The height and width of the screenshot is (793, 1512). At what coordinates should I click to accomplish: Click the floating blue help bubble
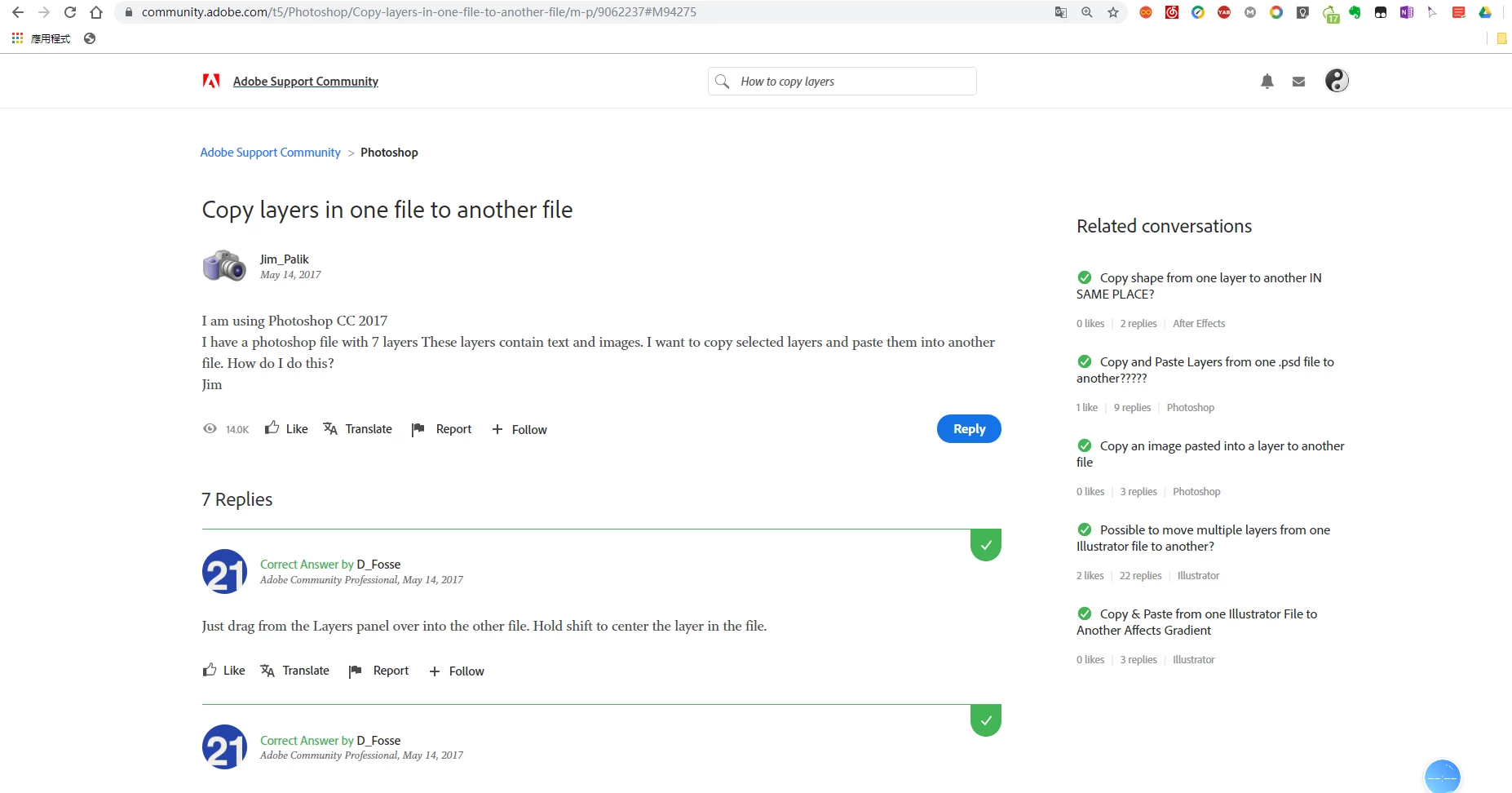click(x=1443, y=777)
